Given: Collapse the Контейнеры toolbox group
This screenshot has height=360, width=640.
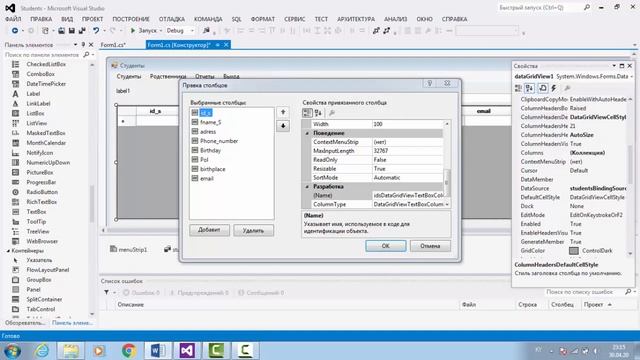Looking at the screenshot, I should (8, 251).
